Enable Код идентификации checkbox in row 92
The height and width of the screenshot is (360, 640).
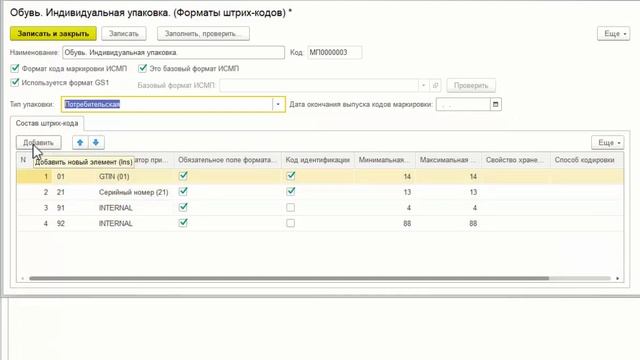(291, 223)
